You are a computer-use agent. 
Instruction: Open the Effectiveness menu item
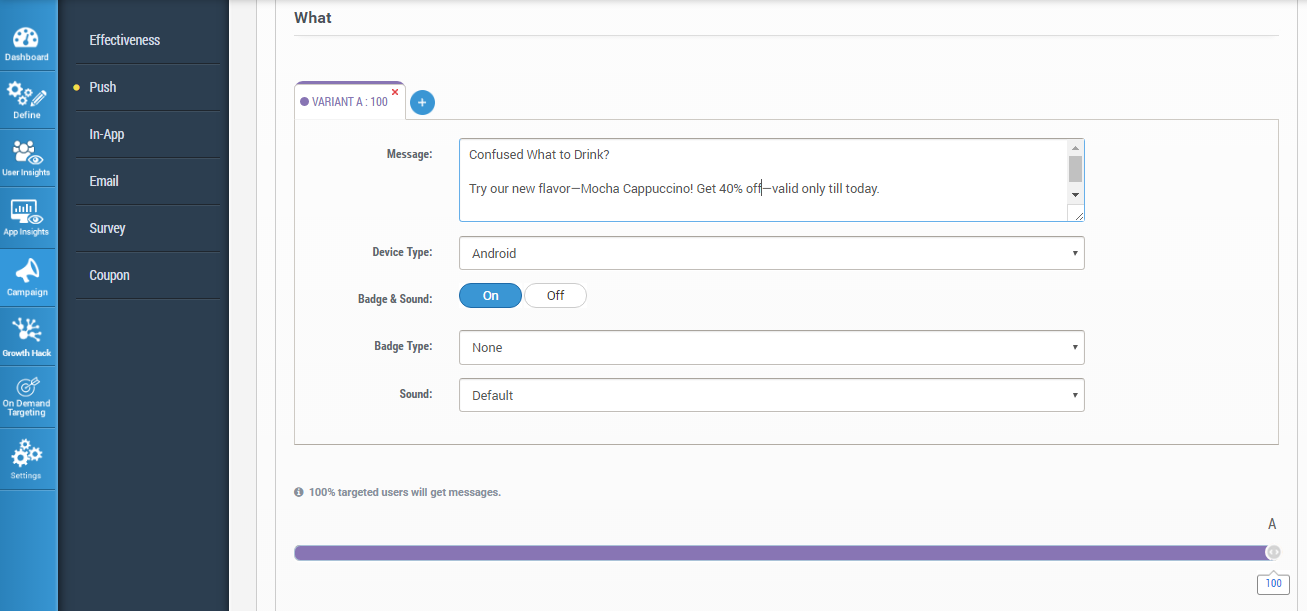point(125,40)
